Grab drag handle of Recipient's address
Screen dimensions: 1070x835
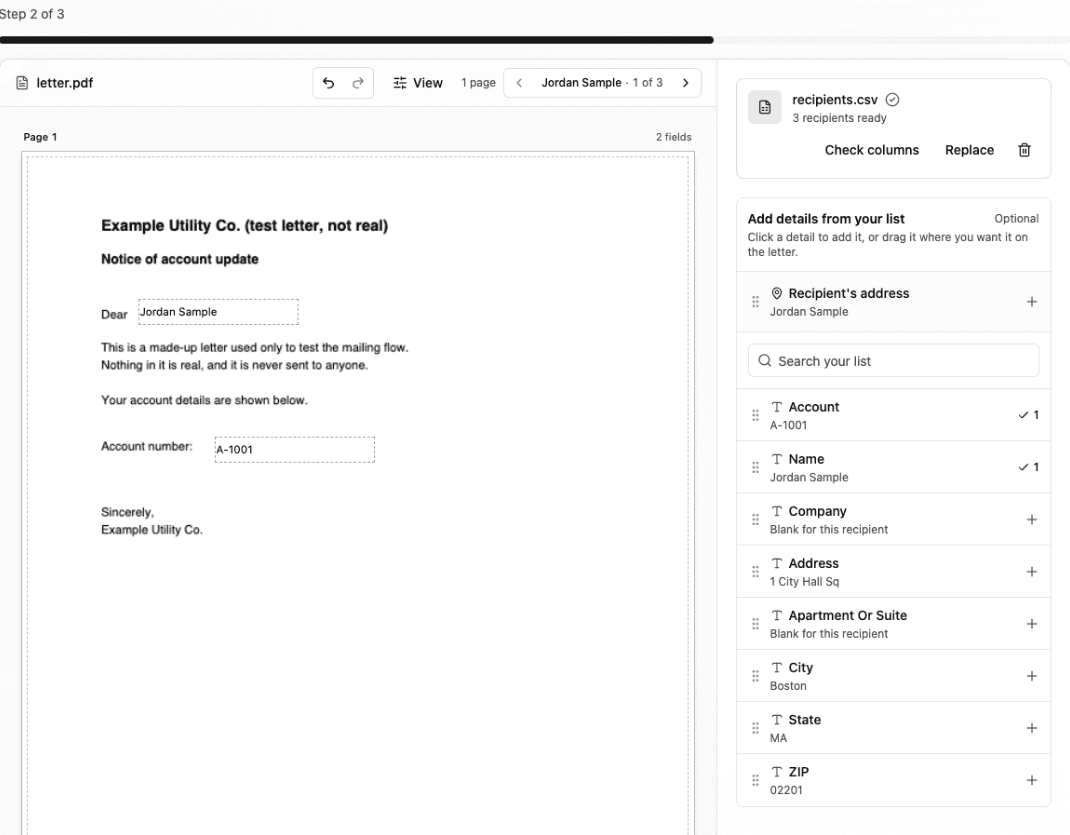pos(755,302)
